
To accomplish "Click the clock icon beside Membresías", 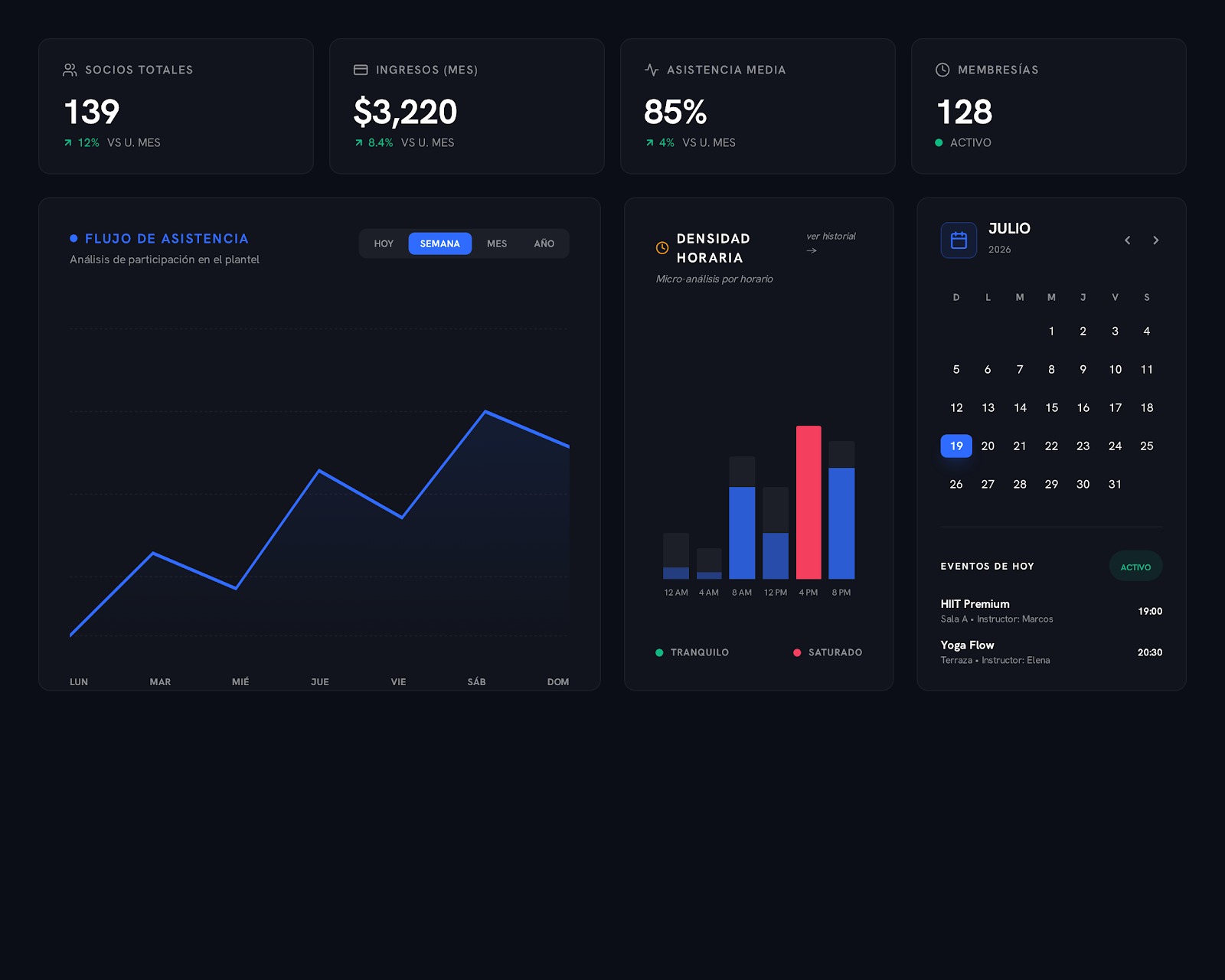I will coord(942,70).
